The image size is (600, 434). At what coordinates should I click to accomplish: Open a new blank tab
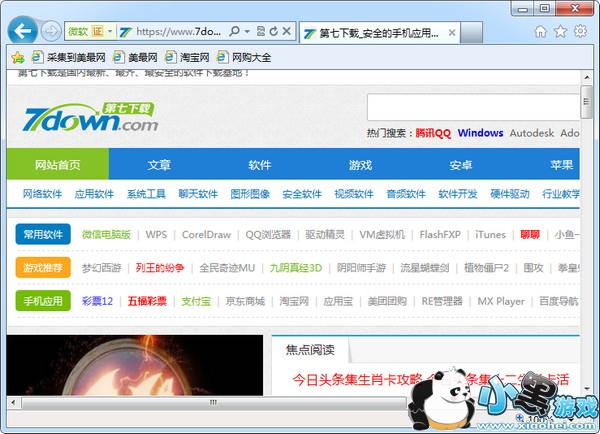pyautogui.click(x=471, y=33)
